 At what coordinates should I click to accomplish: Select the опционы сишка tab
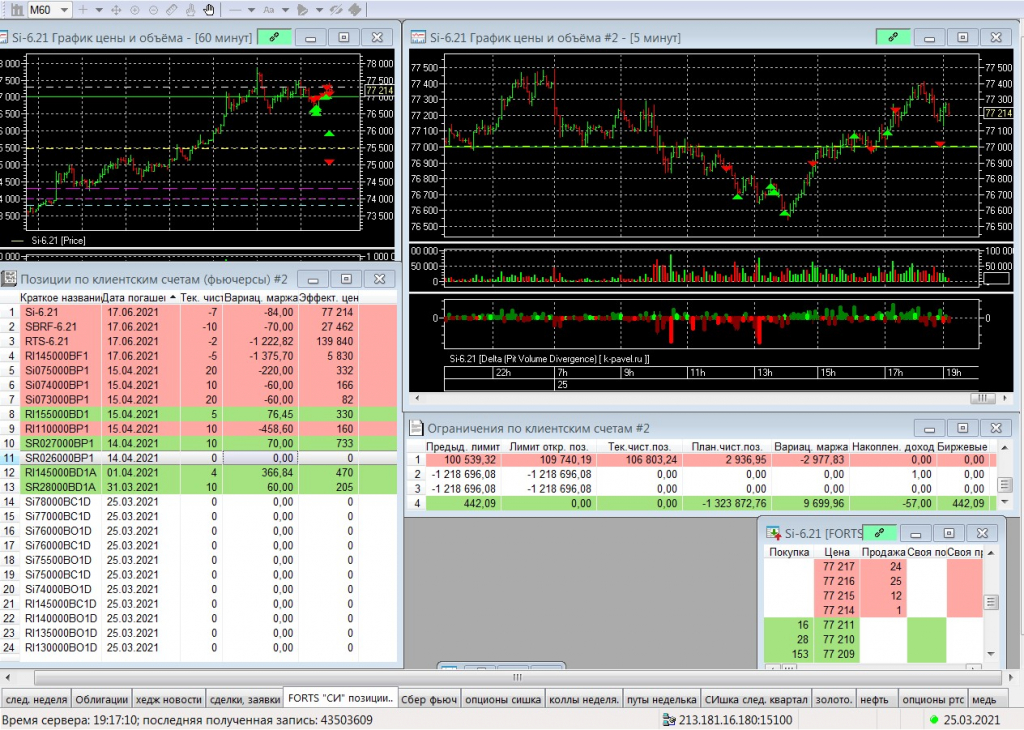coord(503,699)
